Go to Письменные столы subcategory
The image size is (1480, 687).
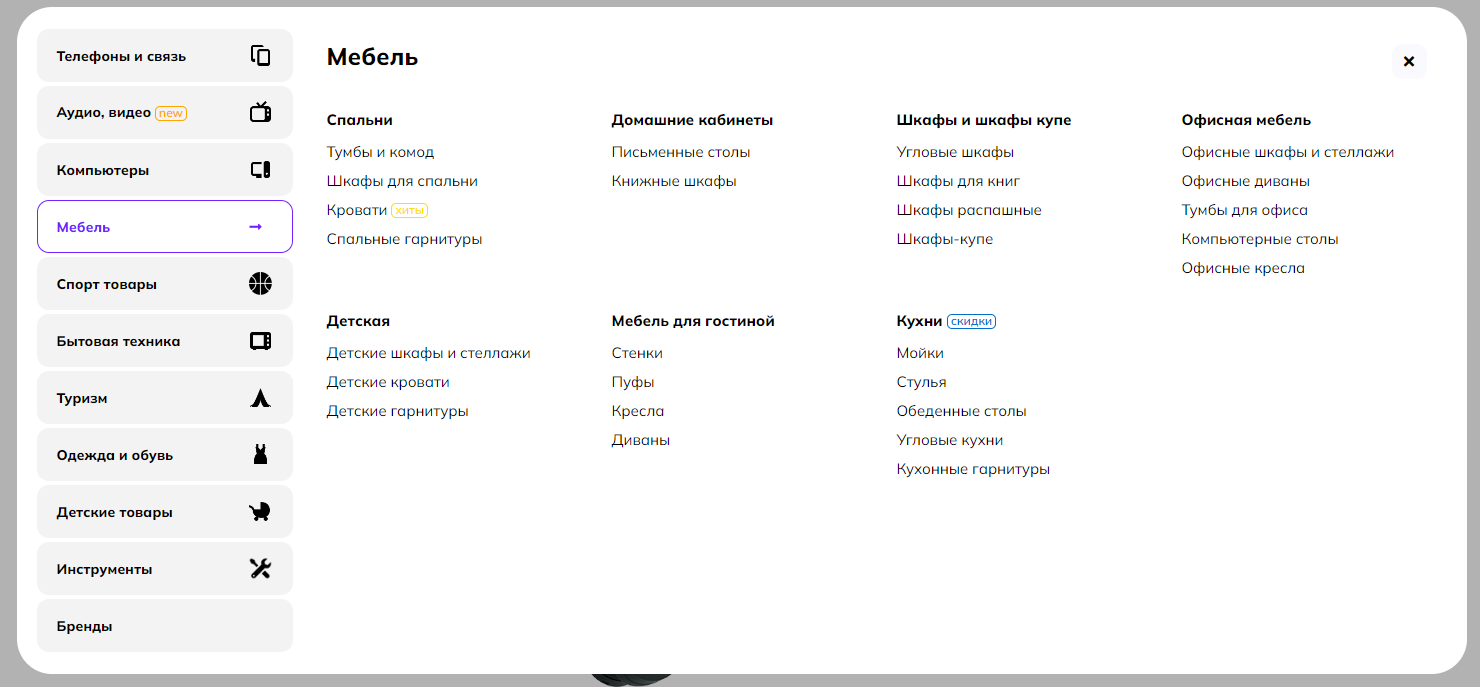[681, 152]
